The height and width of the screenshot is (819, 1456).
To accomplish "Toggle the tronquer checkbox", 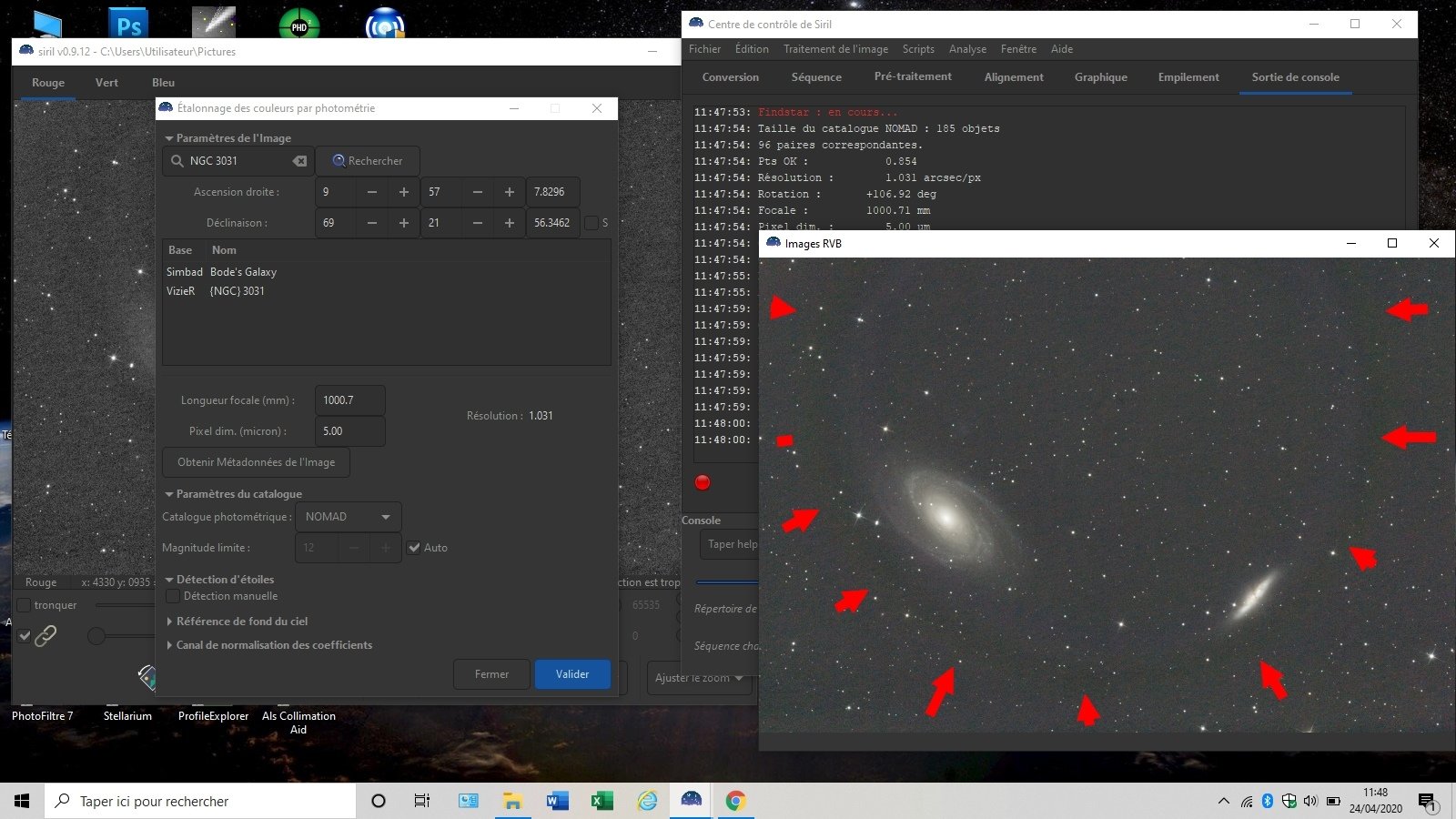I will (25, 605).
